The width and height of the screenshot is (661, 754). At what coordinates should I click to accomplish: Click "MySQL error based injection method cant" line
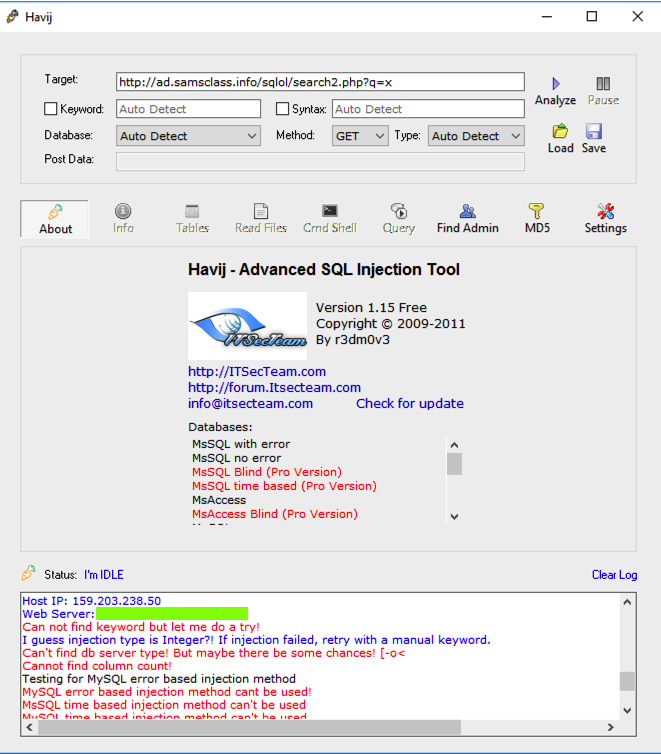pos(167,691)
